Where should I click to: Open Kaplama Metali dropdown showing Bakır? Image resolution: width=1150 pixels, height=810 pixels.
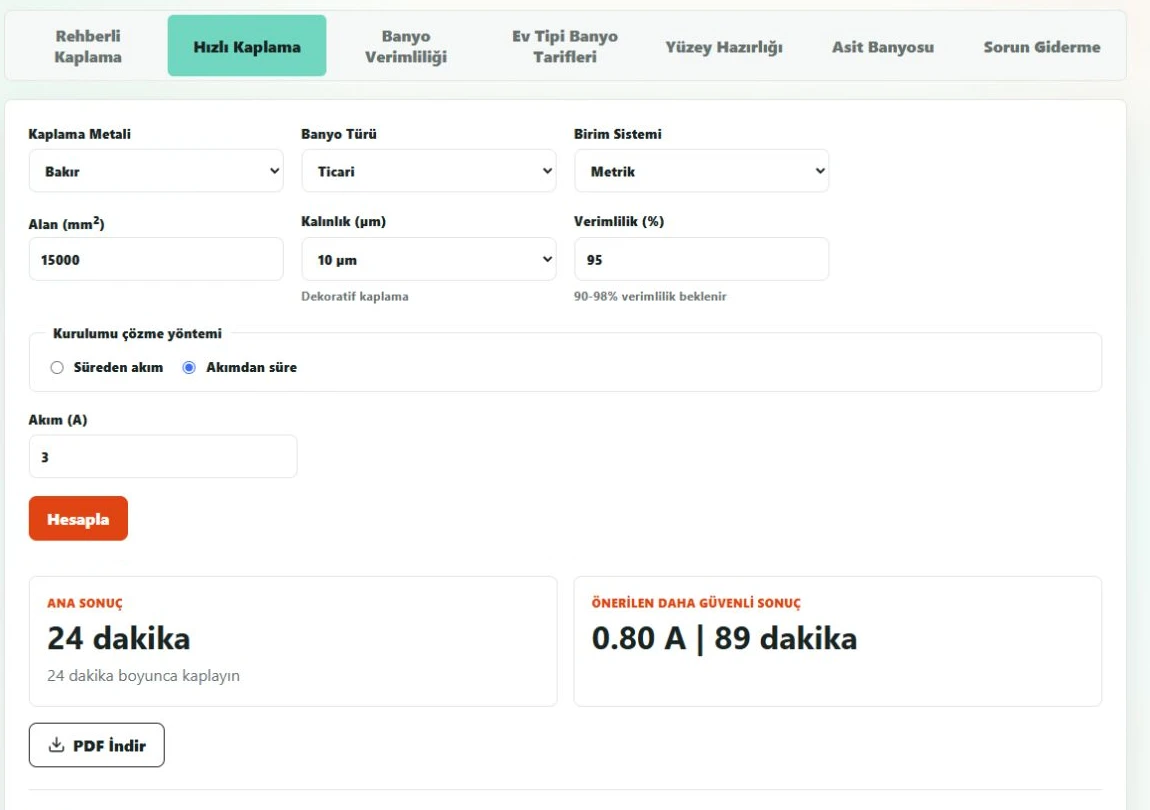[x=156, y=171]
